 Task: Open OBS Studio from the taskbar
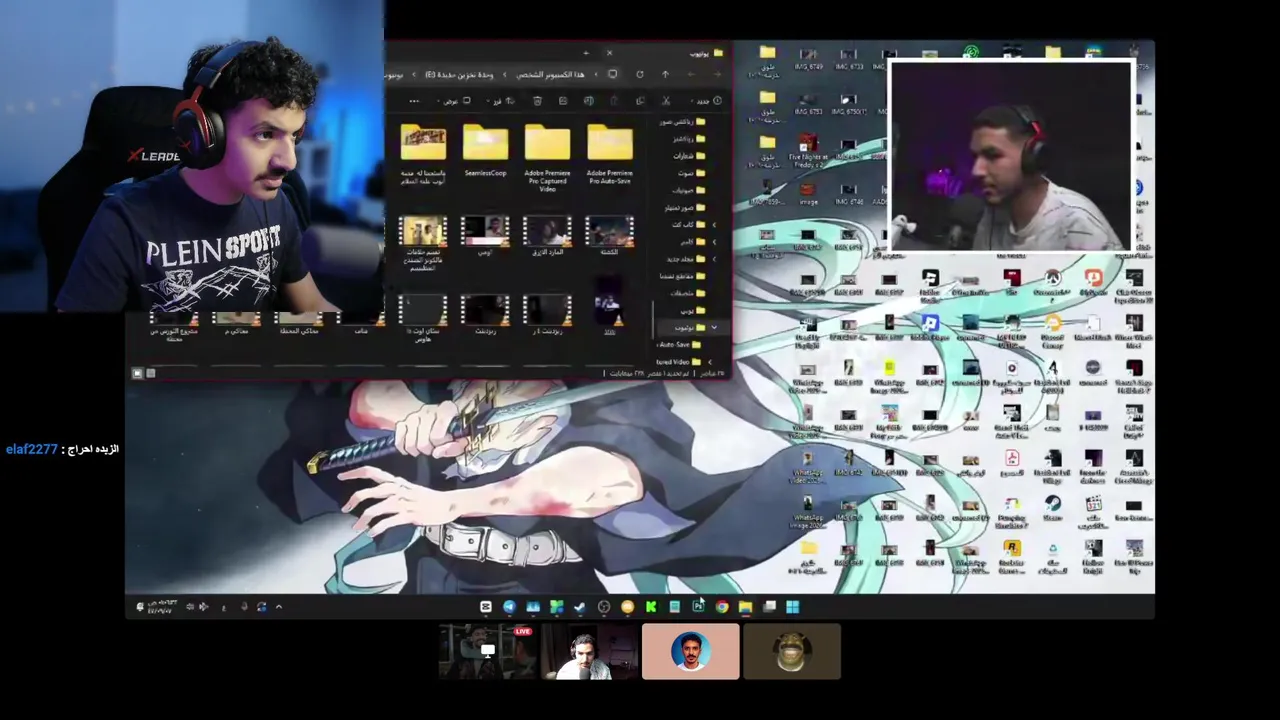[x=604, y=607]
